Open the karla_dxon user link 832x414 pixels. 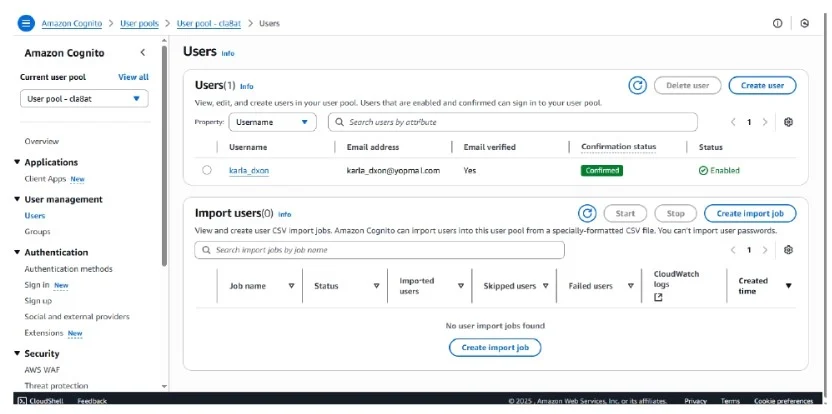[249, 170]
